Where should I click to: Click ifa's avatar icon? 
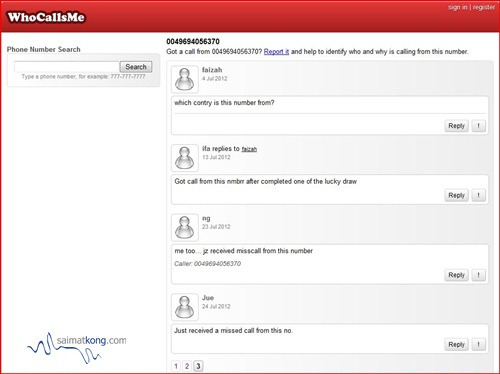[185, 158]
